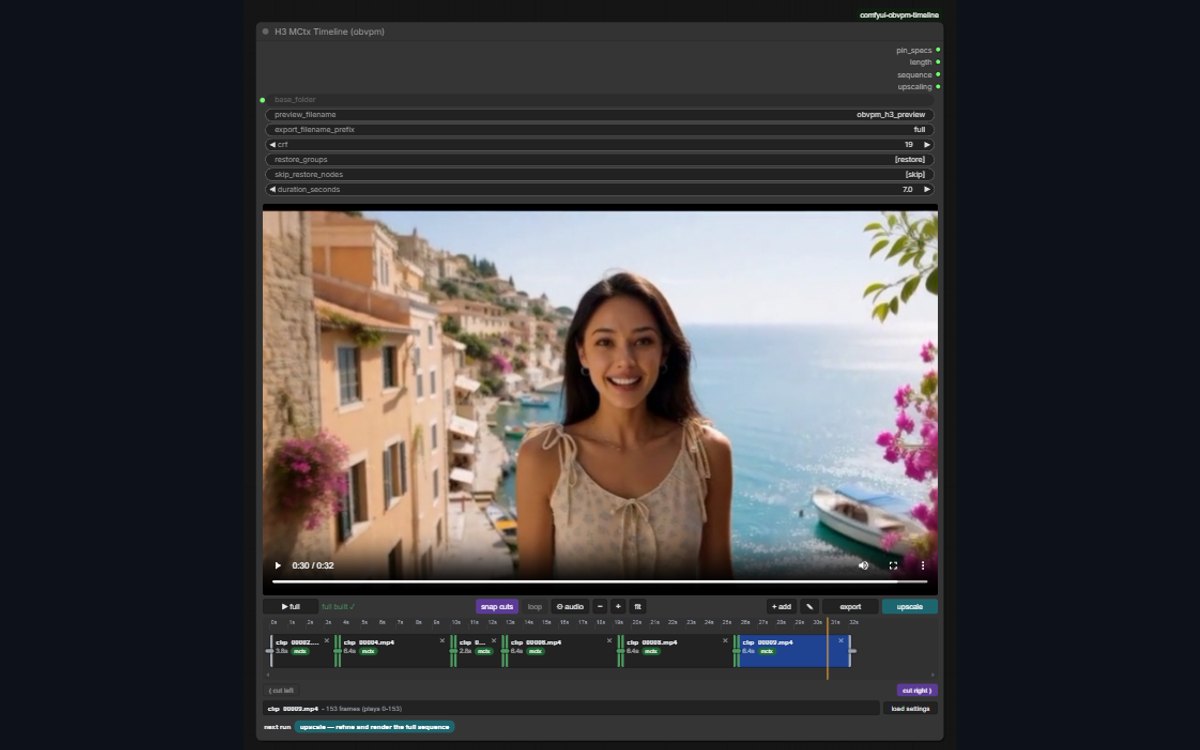Play the video in the preview player
This screenshot has height=750, width=1200.
[x=278, y=565]
